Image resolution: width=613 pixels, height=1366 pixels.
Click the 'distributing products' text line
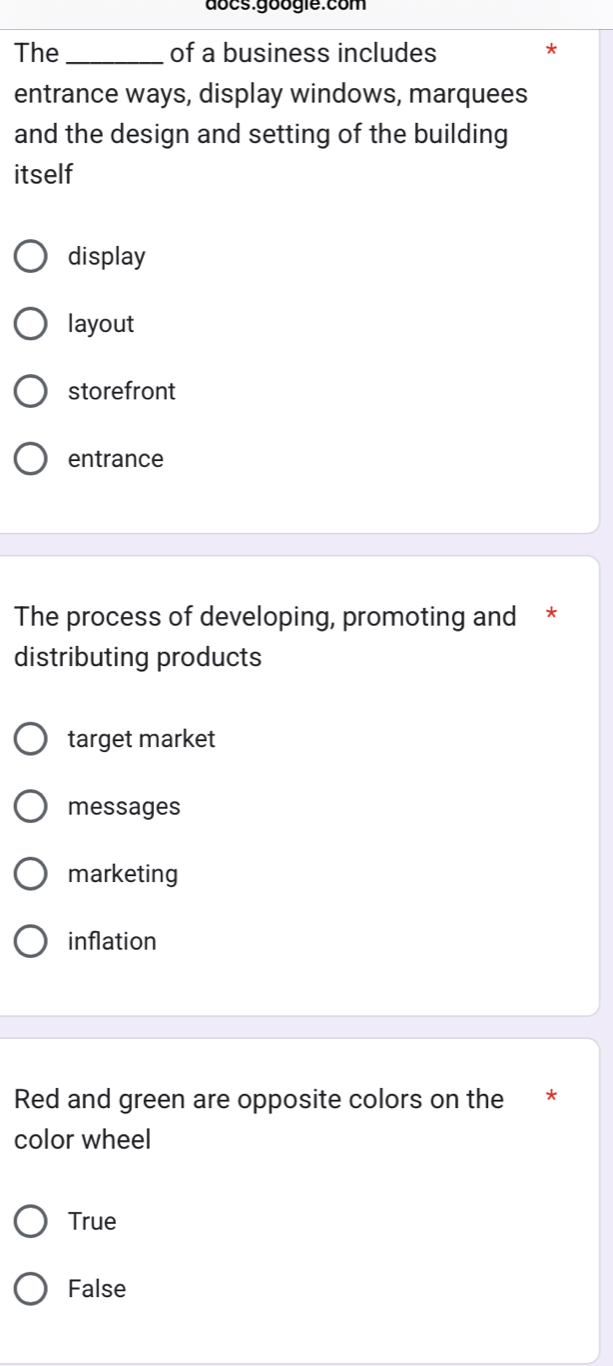pos(138,658)
